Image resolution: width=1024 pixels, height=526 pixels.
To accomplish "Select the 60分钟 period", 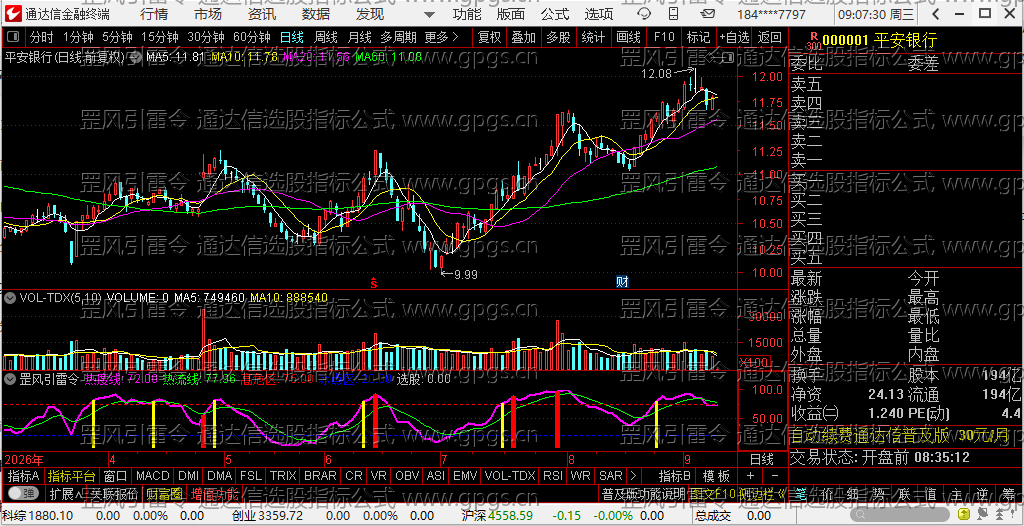I will [x=252, y=37].
